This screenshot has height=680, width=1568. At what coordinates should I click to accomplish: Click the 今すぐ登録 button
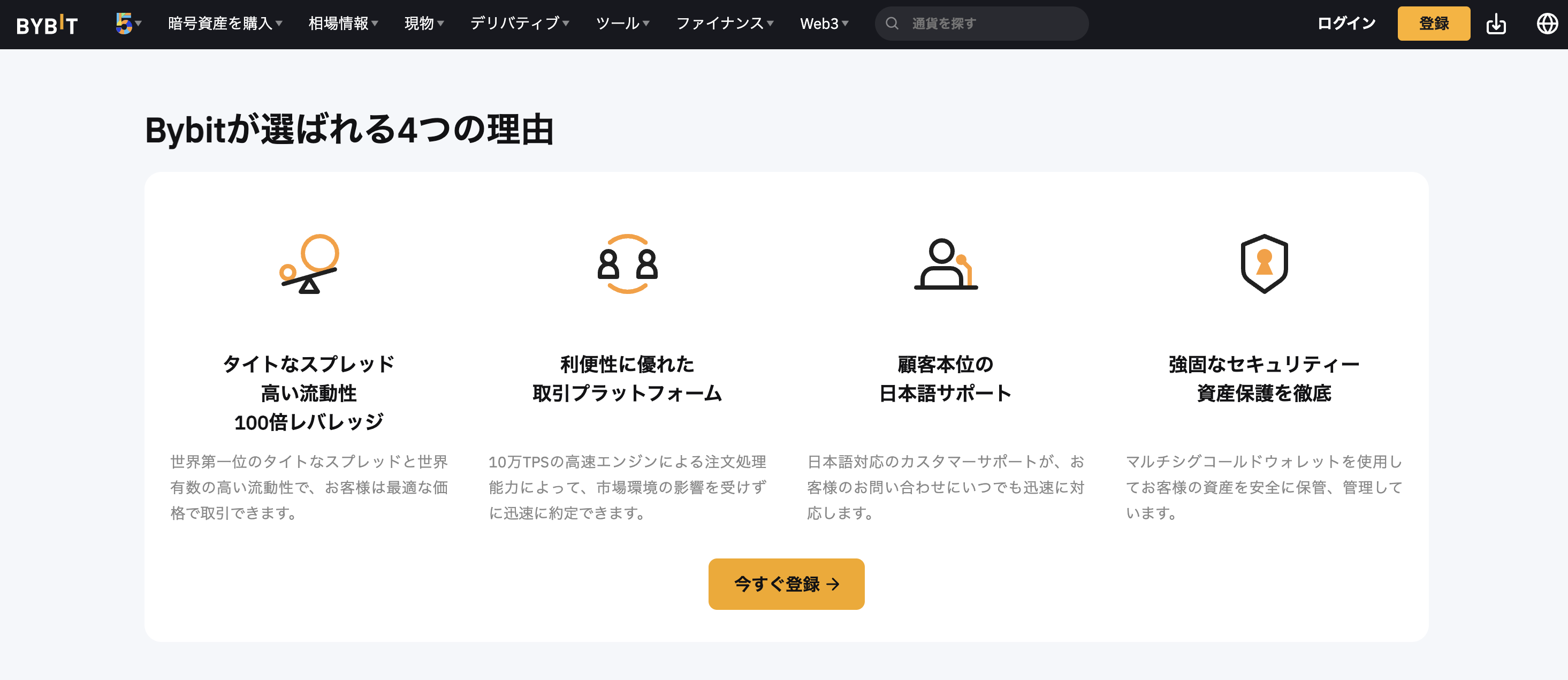(786, 584)
